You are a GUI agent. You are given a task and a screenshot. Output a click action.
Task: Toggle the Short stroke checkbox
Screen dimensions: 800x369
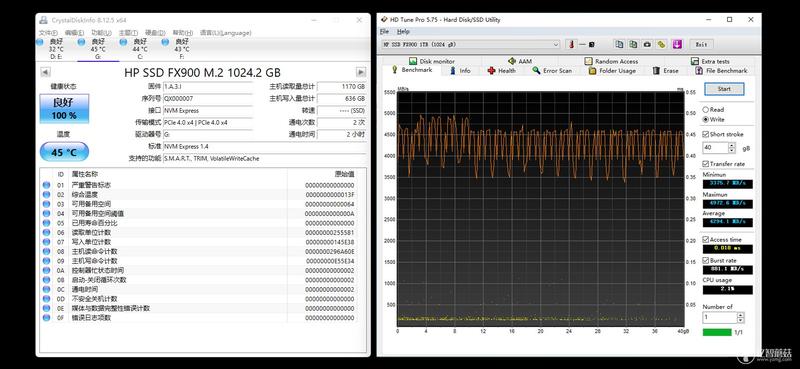point(706,134)
